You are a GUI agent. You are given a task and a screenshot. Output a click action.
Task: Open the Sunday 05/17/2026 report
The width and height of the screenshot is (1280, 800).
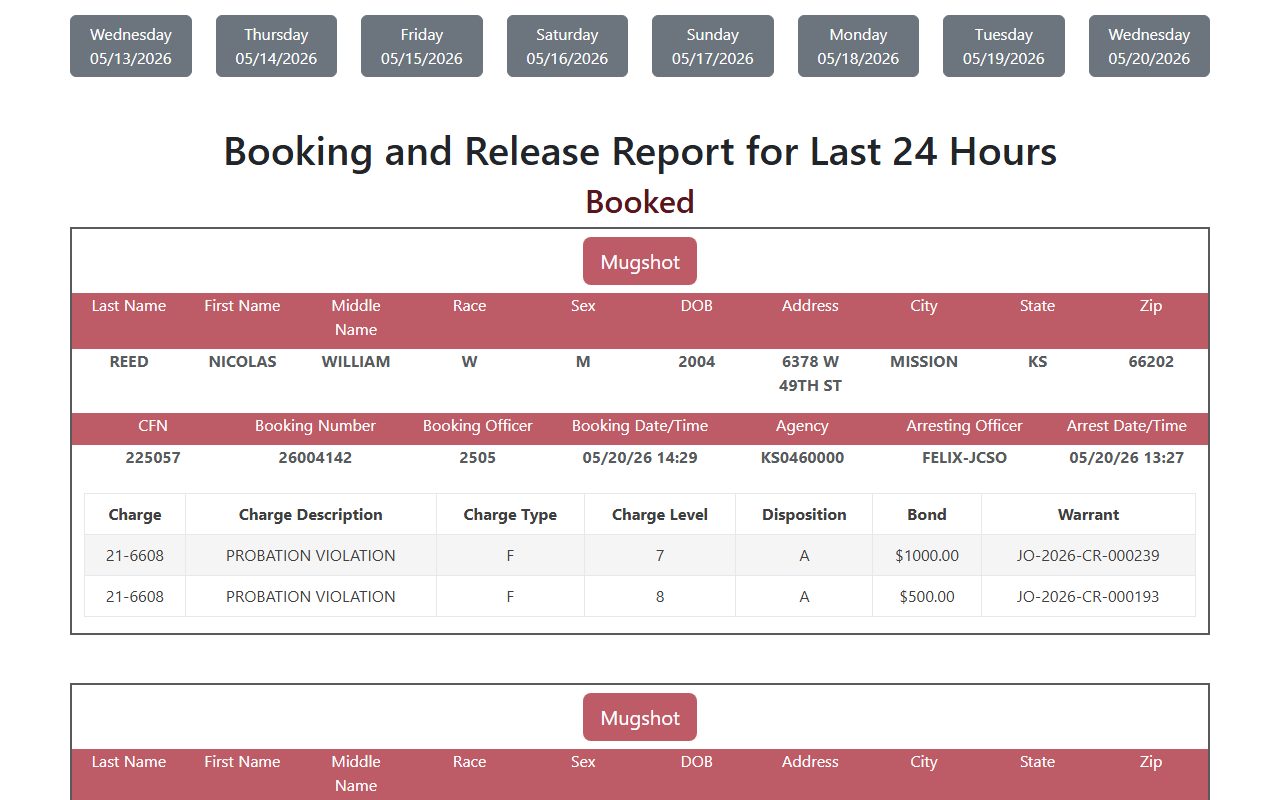pyautogui.click(x=713, y=46)
